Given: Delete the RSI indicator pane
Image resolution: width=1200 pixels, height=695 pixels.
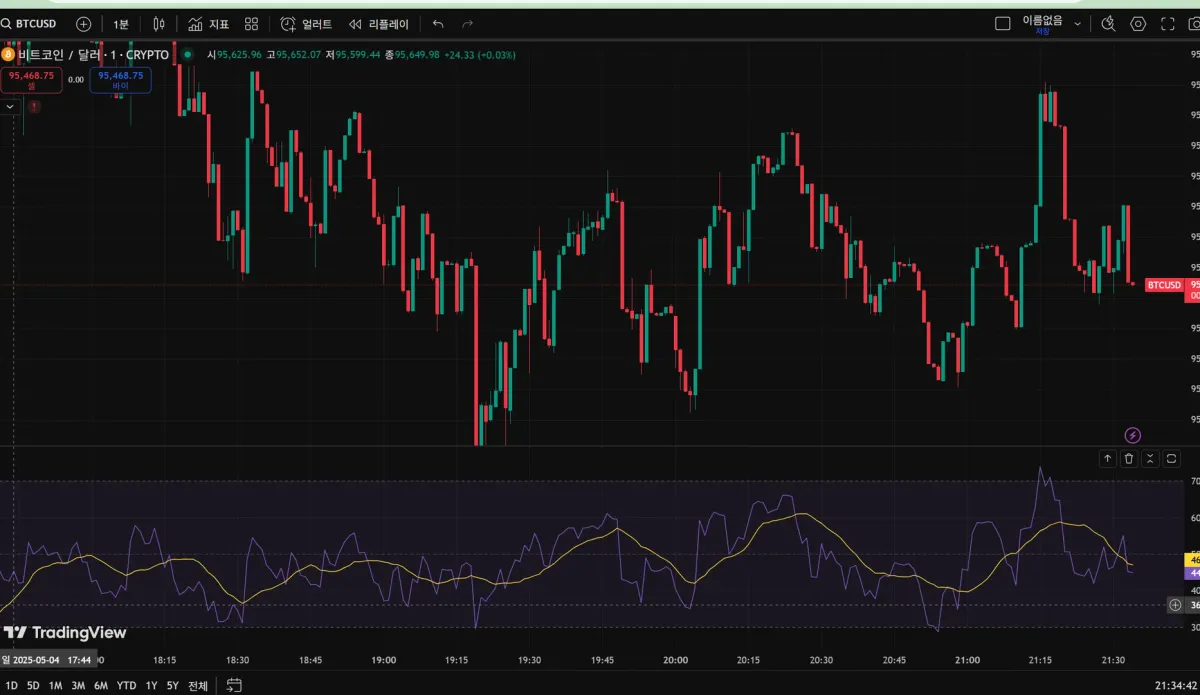Looking at the screenshot, I should pyautogui.click(x=1129, y=458).
